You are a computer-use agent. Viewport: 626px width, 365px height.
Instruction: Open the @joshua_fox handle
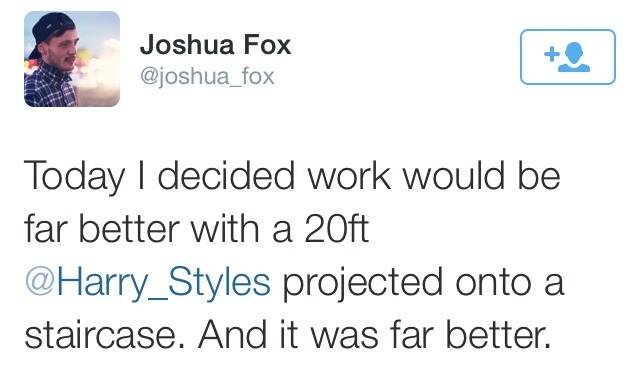click(x=207, y=76)
